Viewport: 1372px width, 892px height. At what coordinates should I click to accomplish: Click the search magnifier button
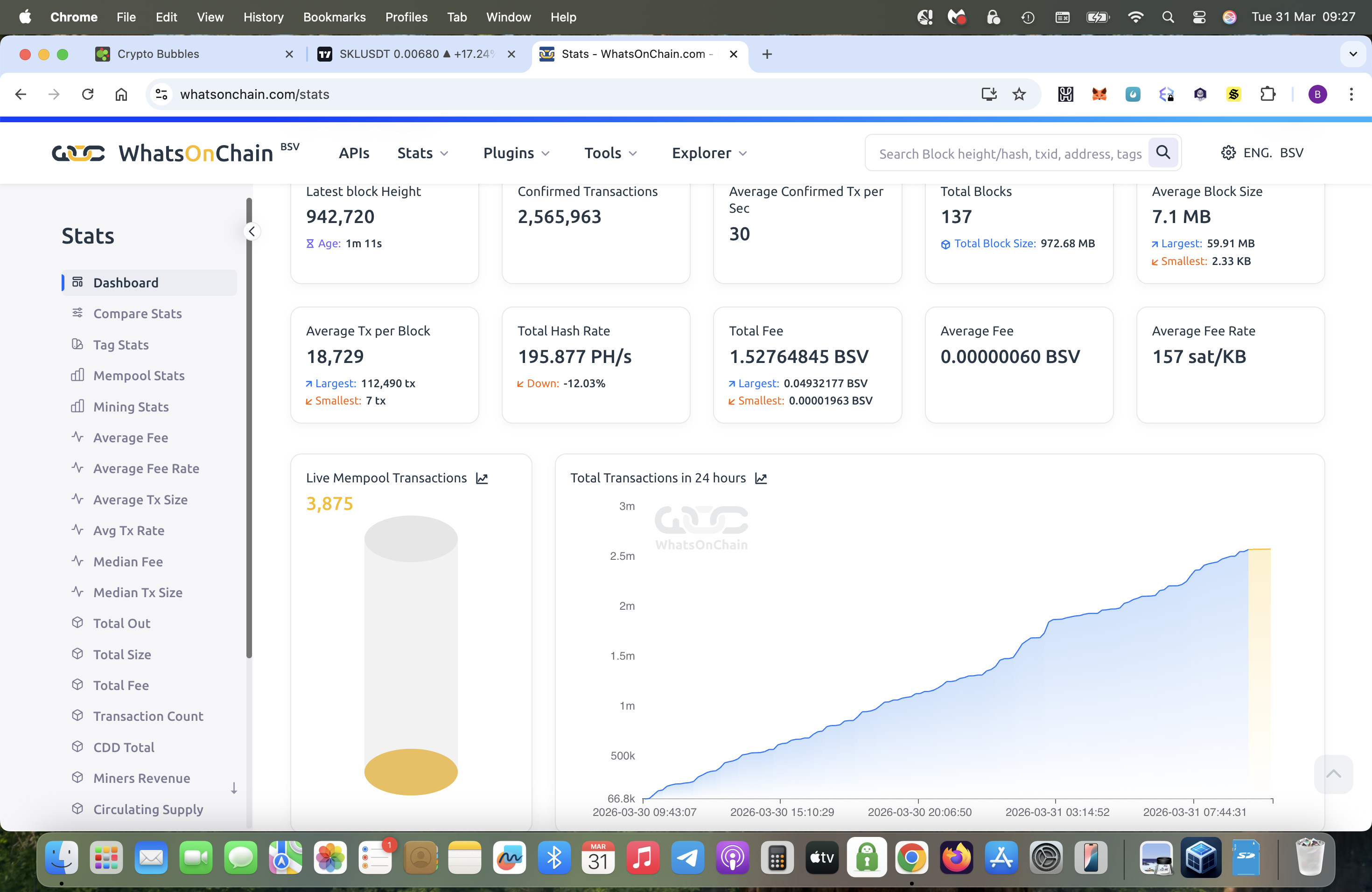(x=1163, y=153)
